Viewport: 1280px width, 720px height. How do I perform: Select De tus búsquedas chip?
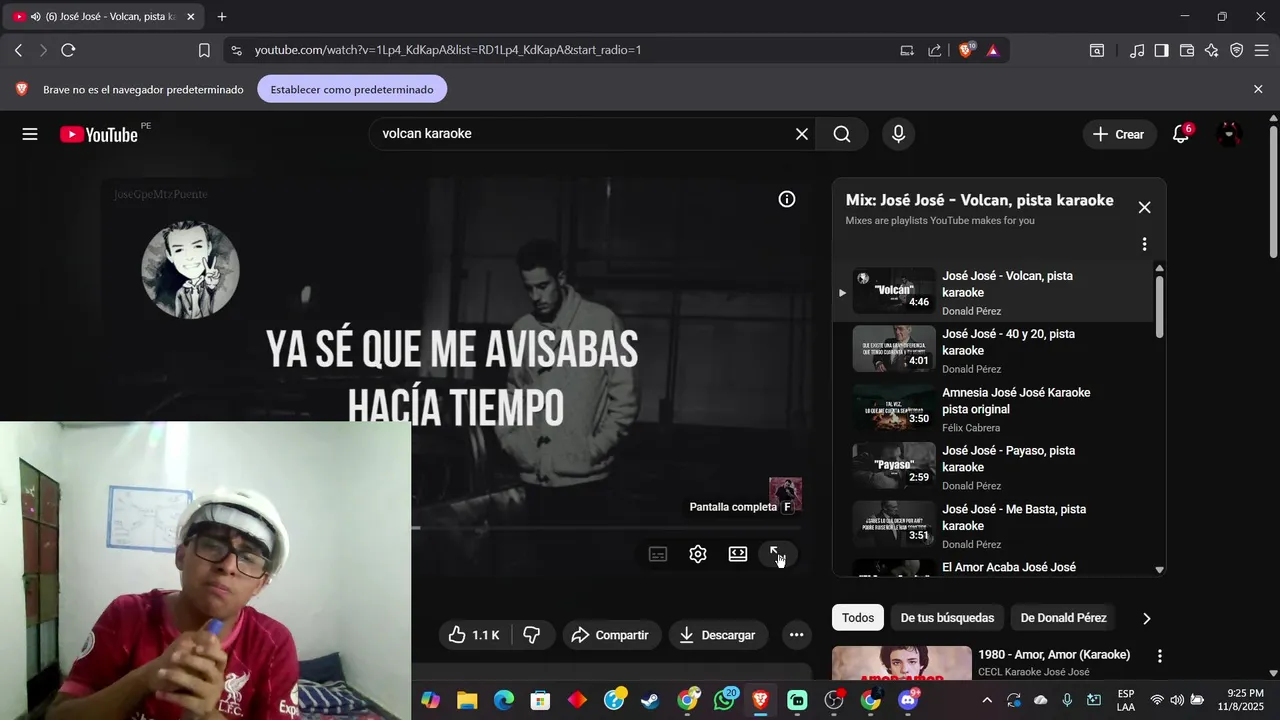click(x=947, y=618)
